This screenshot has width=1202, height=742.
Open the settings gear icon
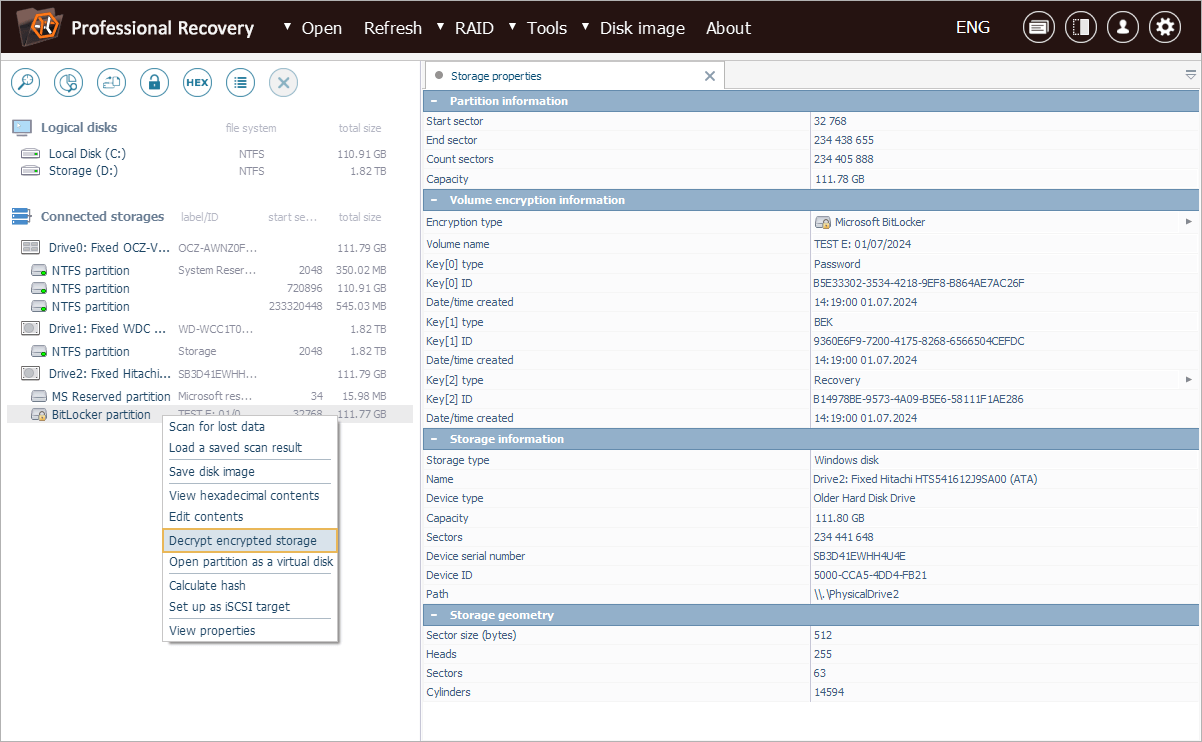coord(1164,28)
